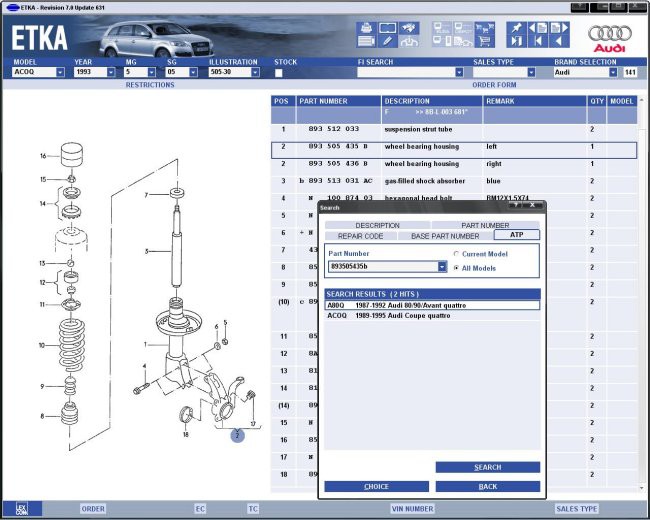Open the MG dropdown

(x=151, y=72)
